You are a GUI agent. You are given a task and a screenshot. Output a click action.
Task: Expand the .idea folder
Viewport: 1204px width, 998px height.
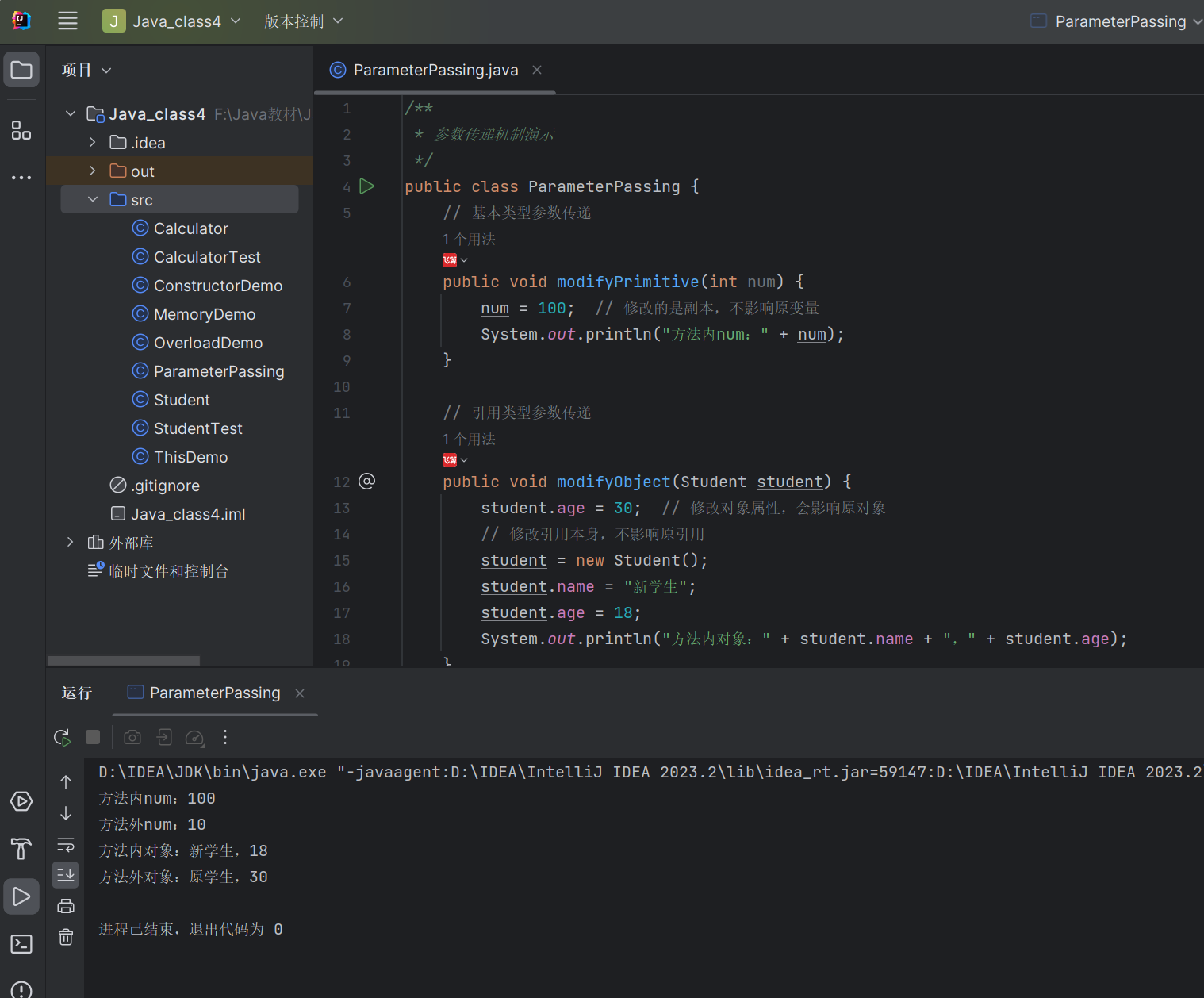(93, 143)
